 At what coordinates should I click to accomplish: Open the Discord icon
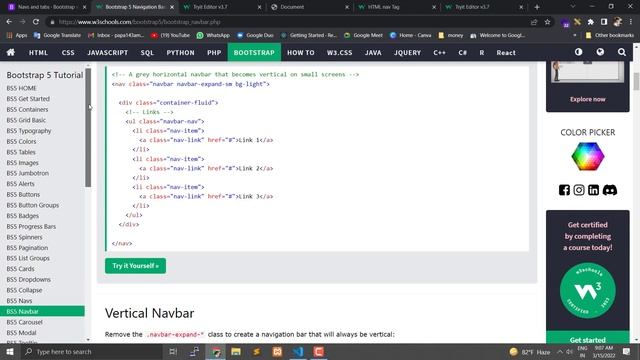(610, 190)
